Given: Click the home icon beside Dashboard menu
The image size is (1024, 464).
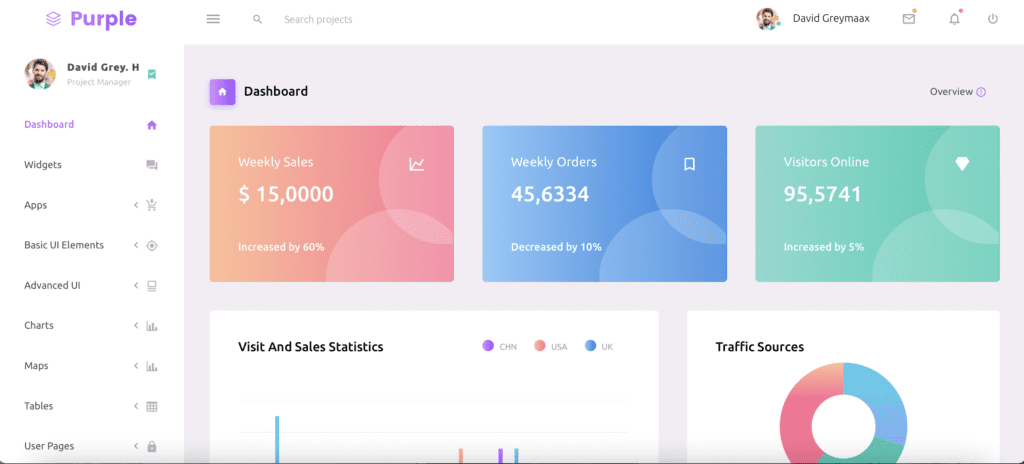Looking at the screenshot, I should (x=152, y=125).
